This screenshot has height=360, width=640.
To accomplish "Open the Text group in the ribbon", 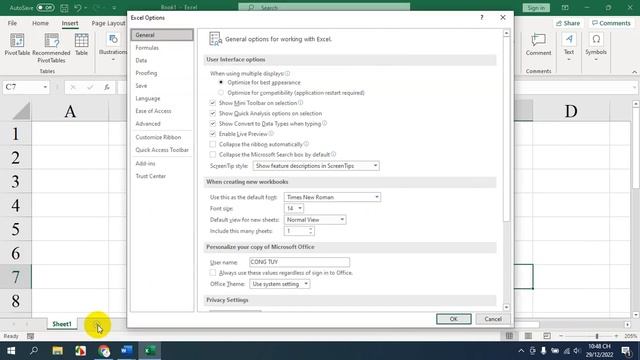I will point(569,47).
